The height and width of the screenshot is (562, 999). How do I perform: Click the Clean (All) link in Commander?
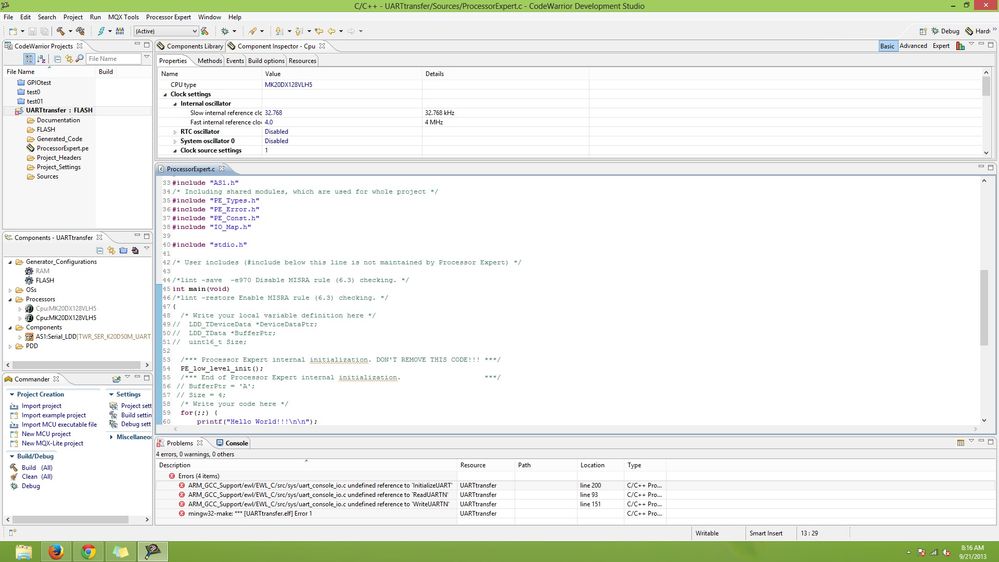tap(37, 477)
